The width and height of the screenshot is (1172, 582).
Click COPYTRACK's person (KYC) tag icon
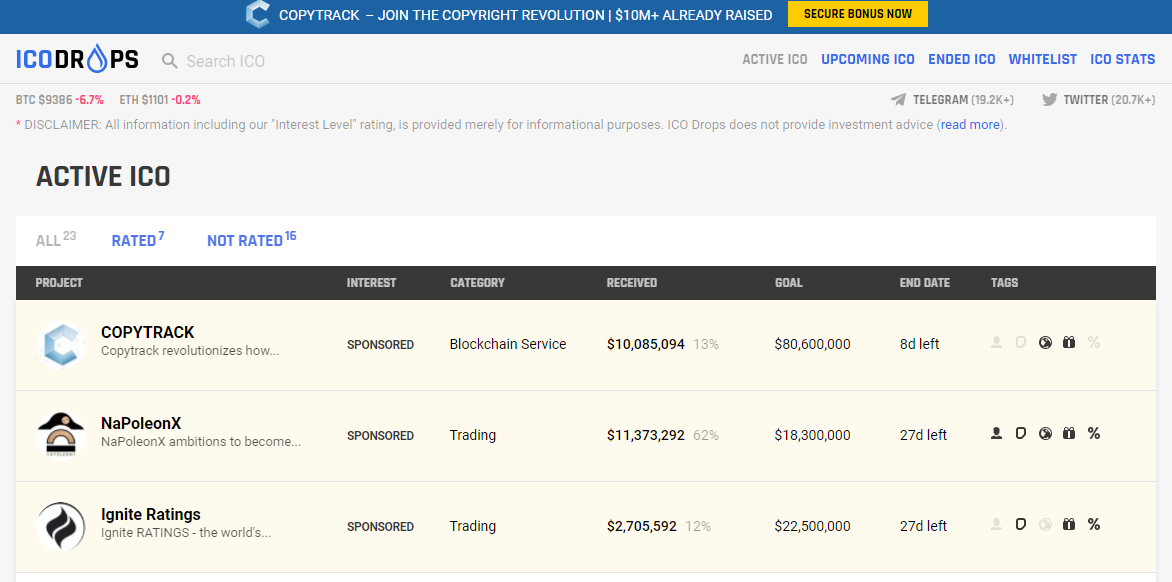[x=996, y=342]
